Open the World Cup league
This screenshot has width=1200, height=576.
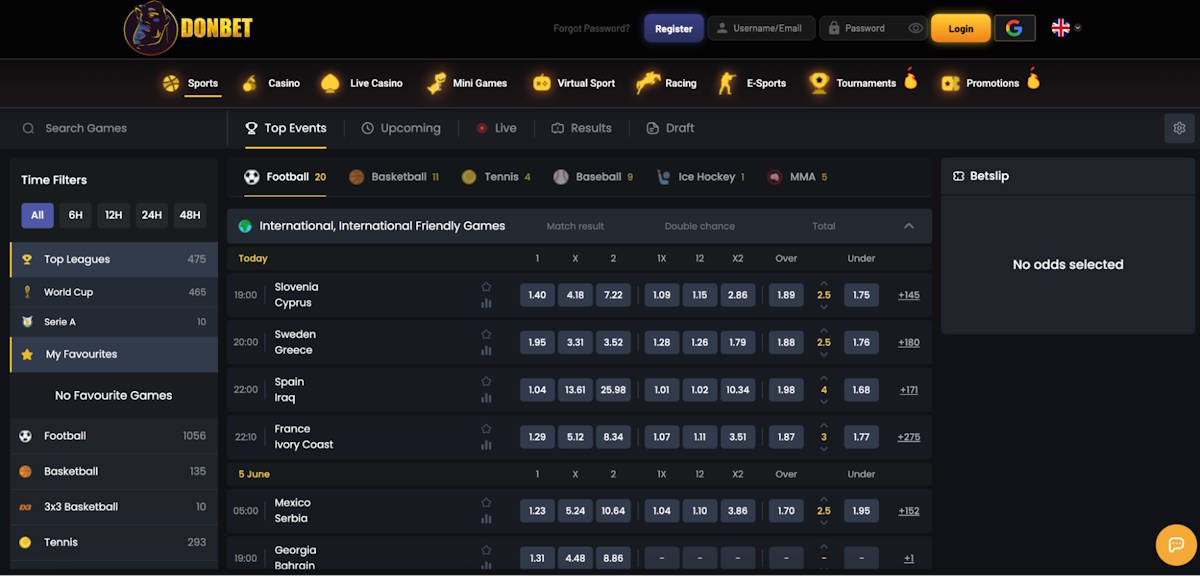coord(114,292)
